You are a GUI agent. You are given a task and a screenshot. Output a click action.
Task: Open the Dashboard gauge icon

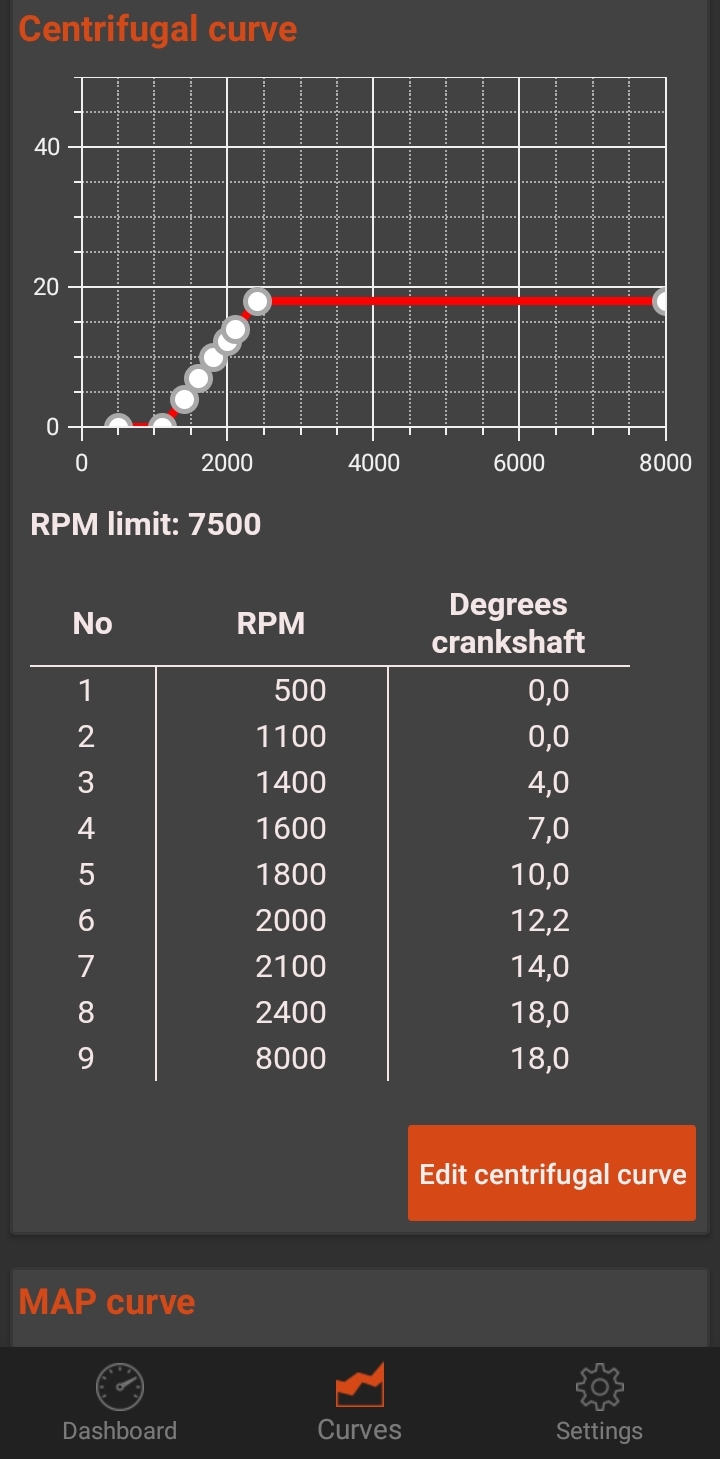click(120, 1387)
